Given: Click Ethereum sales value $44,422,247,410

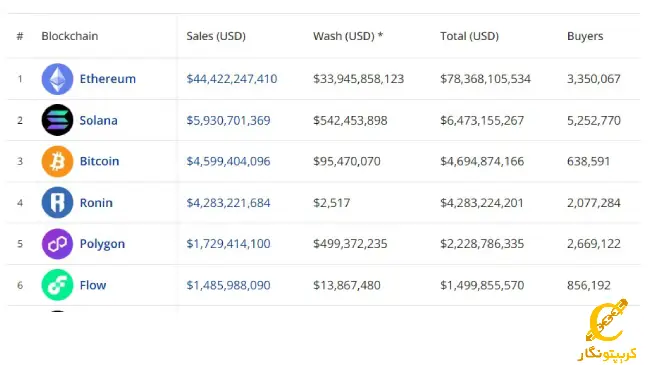Looking at the screenshot, I should [232, 79].
